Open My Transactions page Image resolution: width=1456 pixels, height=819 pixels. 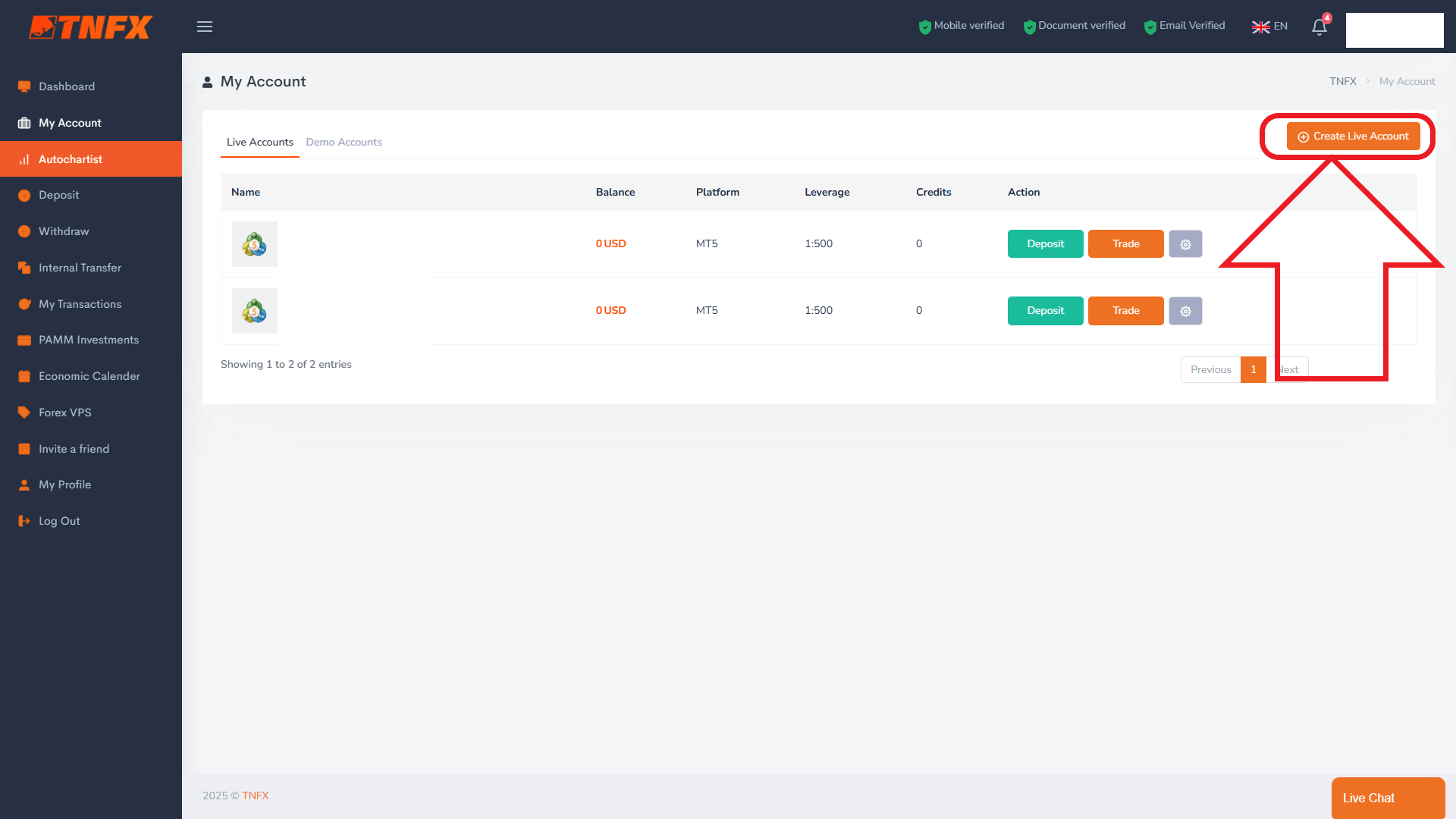91,304
